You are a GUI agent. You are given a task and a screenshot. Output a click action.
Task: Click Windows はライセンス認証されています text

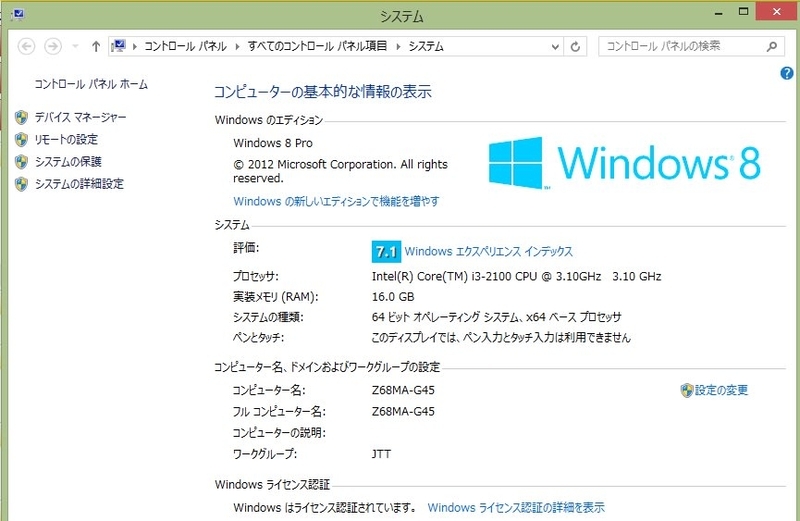324,508
